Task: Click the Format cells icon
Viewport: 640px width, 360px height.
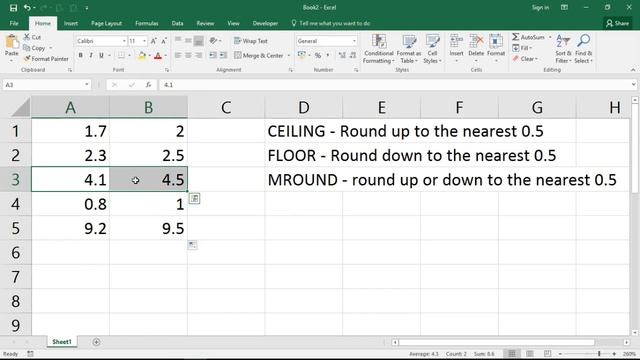Action: 496,42
